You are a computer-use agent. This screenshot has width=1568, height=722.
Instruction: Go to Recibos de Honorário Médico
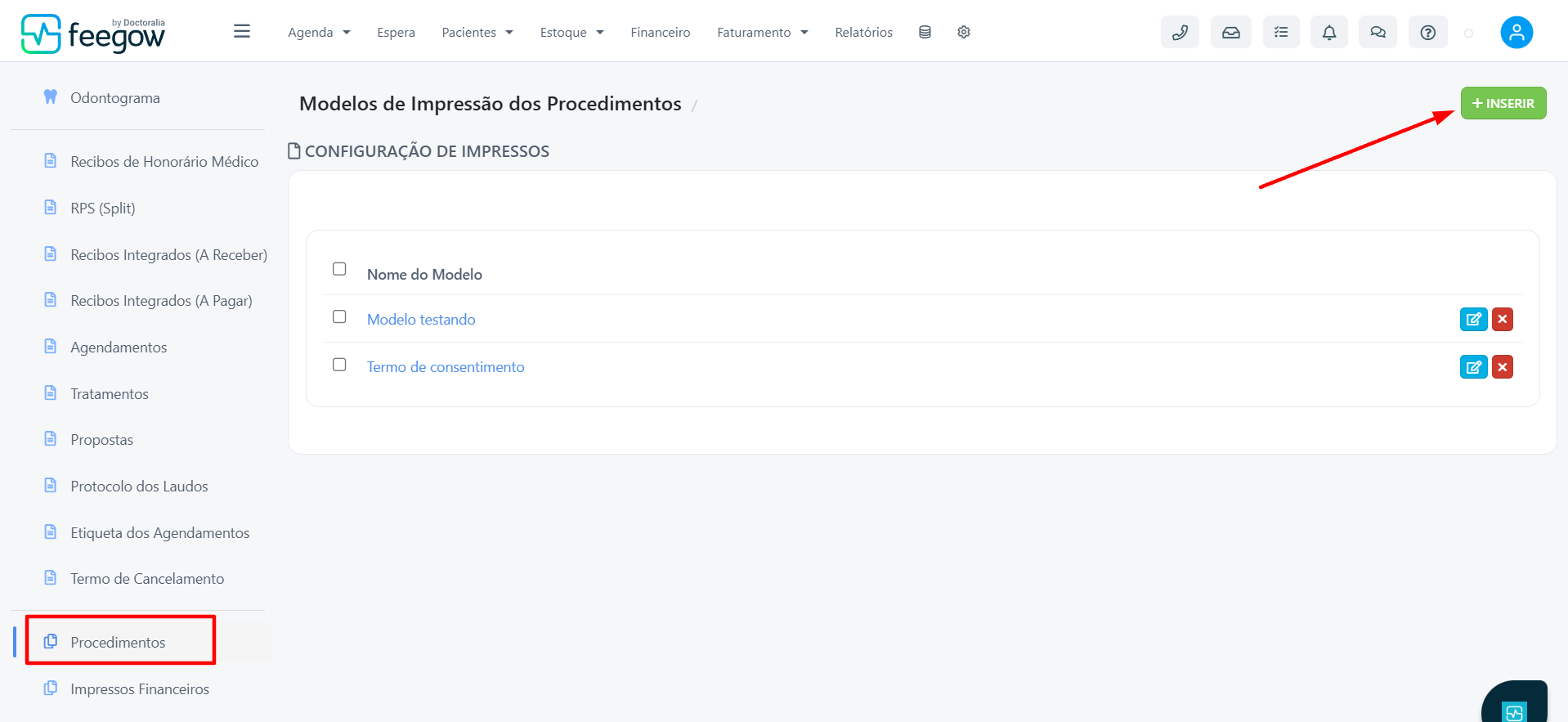click(x=164, y=162)
